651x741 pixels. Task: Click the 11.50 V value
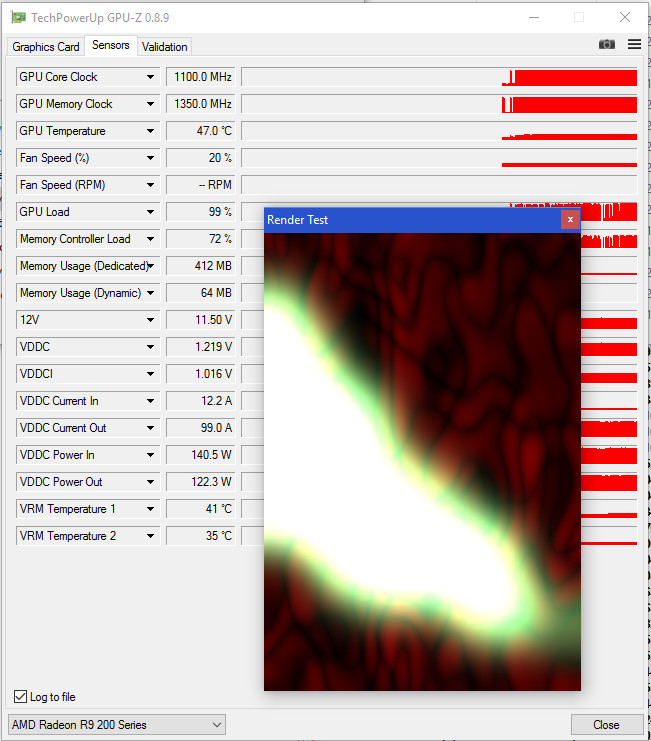click(201, 319)
